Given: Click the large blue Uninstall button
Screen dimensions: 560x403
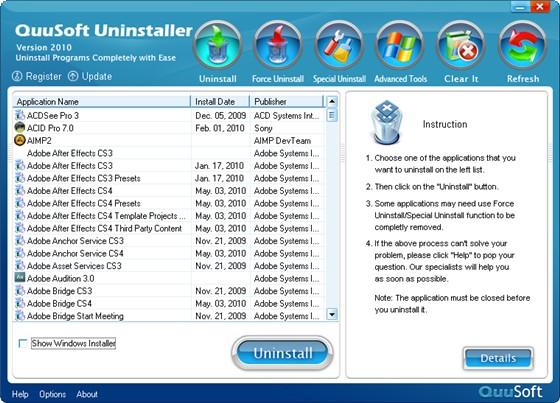Looking at the screenshot, I should click(x=282, y=353).
